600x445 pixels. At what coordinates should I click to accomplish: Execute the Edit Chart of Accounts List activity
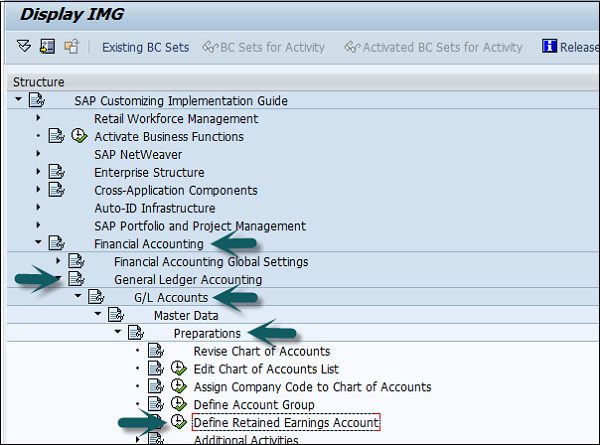(x=180, y=369)
